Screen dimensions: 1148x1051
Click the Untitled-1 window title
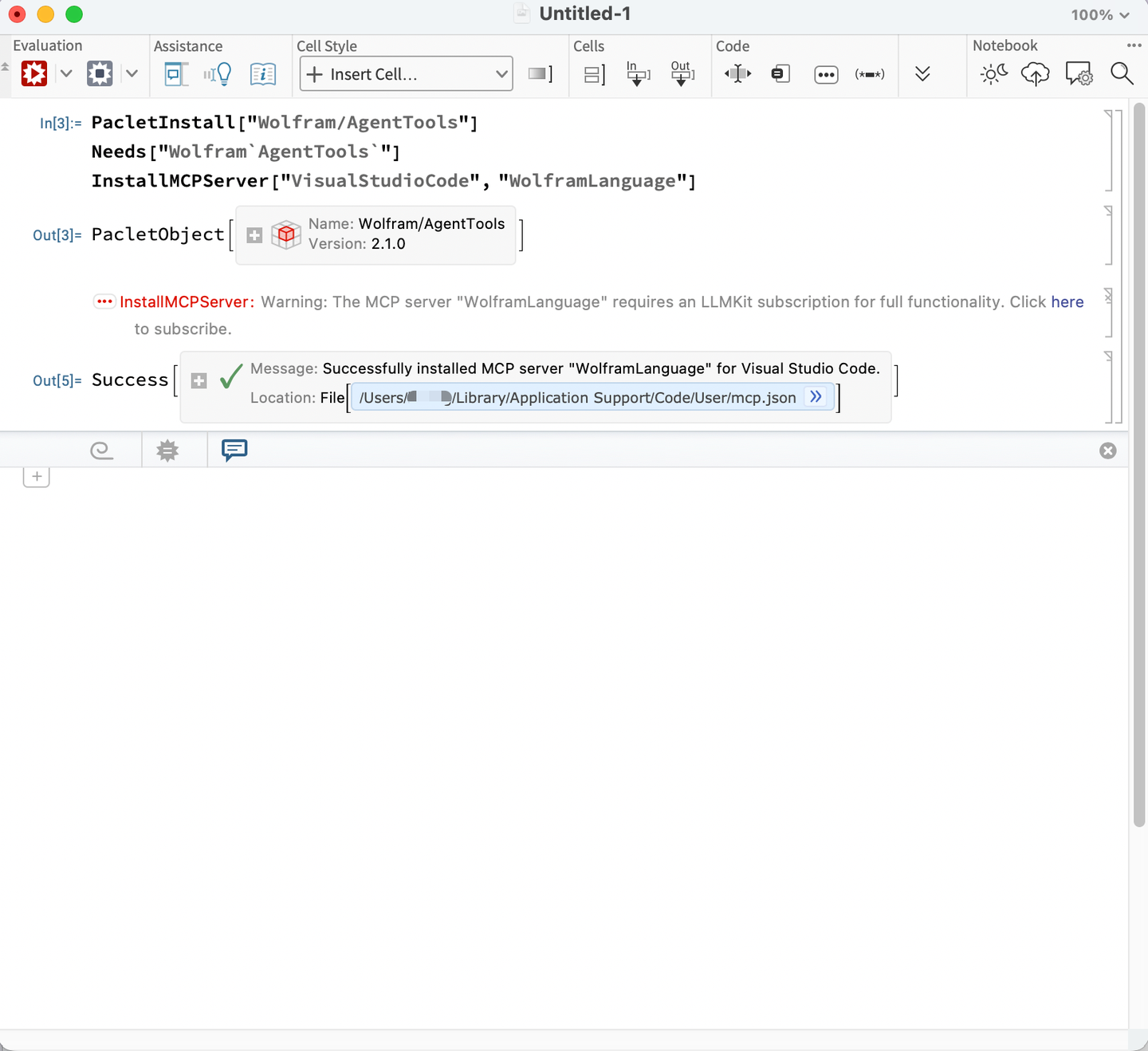click(x=585, y=14)
